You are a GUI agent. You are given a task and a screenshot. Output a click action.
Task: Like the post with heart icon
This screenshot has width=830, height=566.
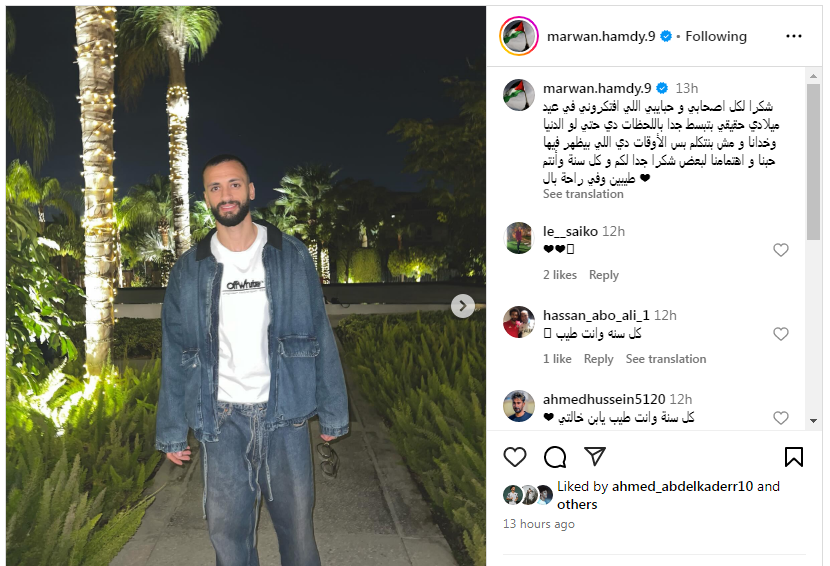coord(515,456)
